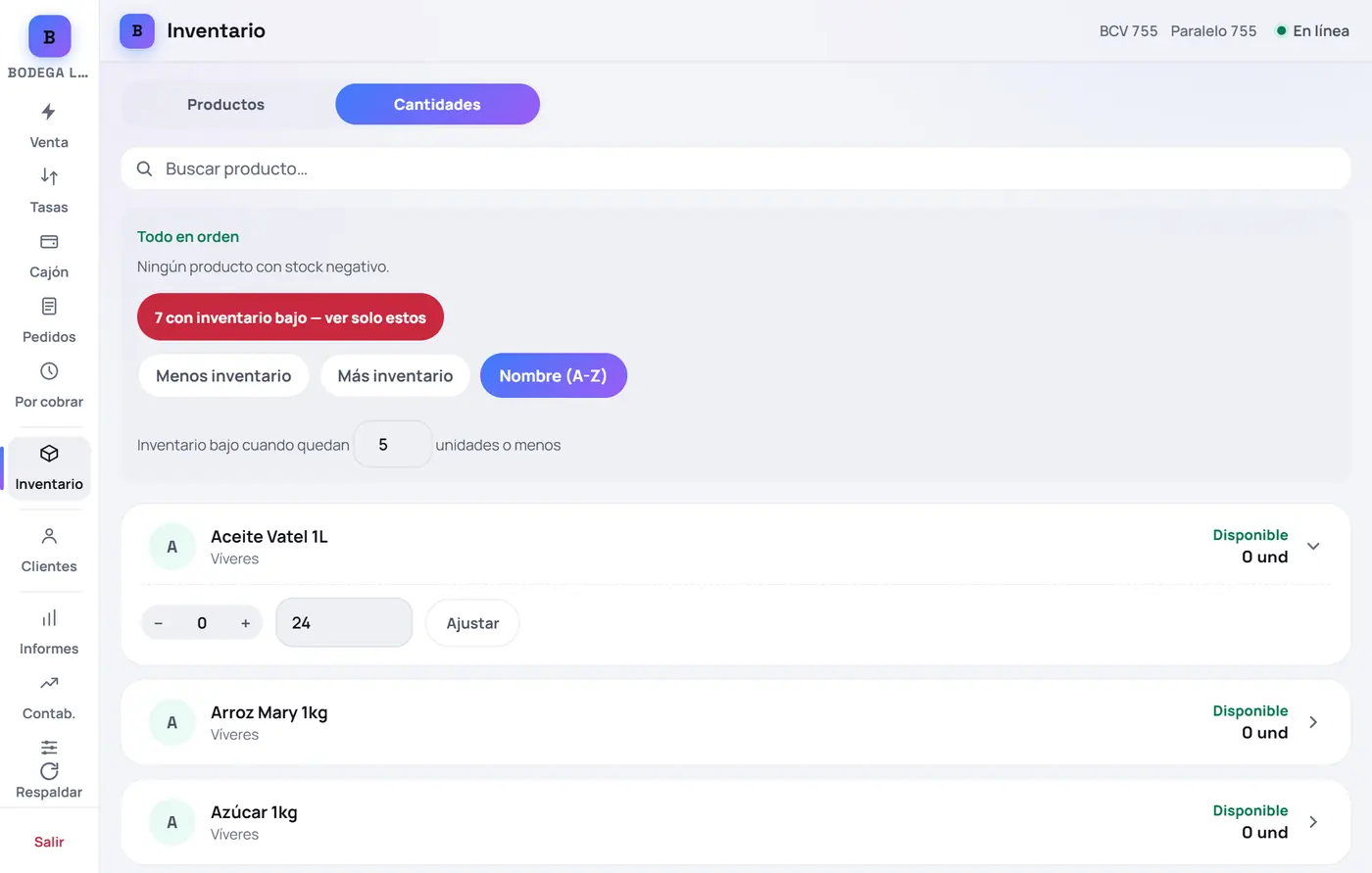The image size is (1372, 873).
Task: Open Informes via the bar chart icon
Action: pos(49,618)
